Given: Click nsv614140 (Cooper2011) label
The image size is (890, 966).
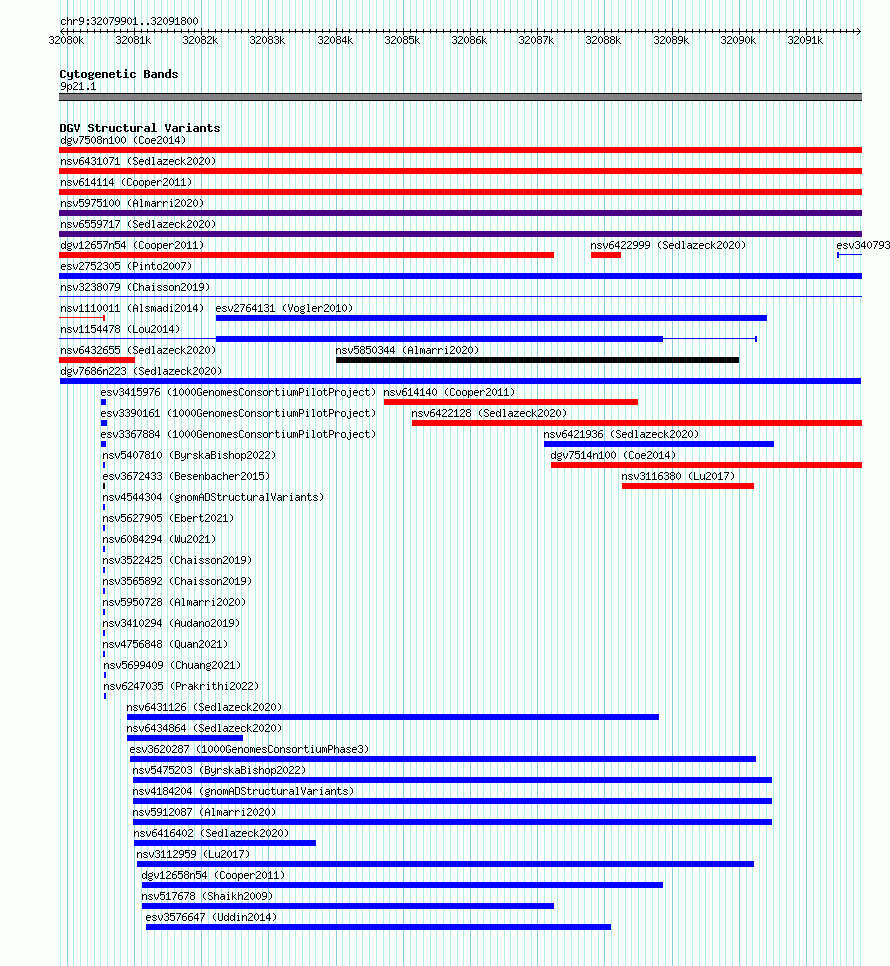Looking at the screenshot, I should 449,392.
